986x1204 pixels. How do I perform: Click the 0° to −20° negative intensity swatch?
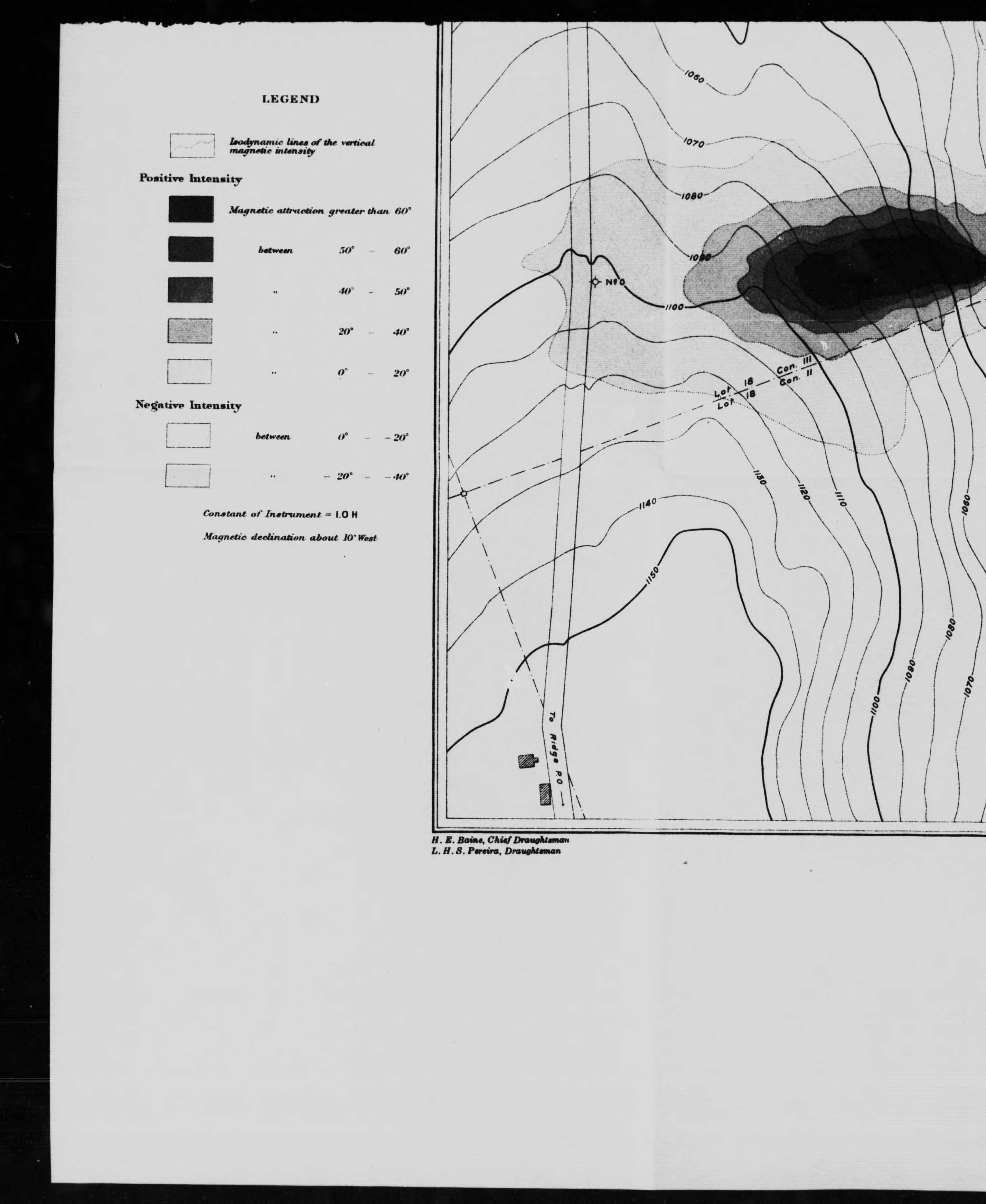pos(188,435)
